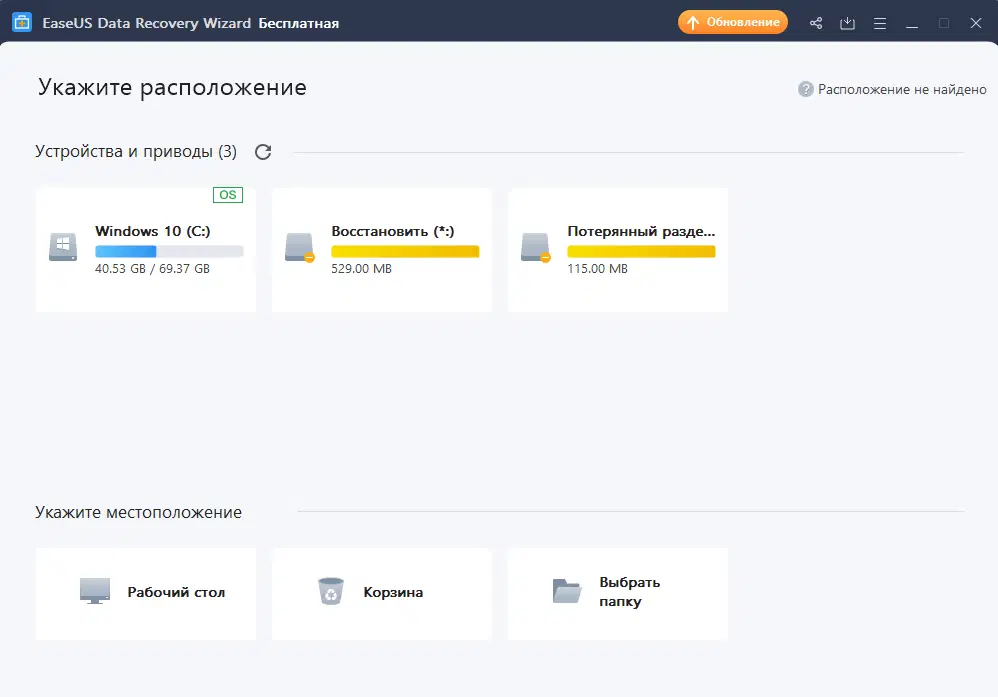Click the Корзина recycle bin icon

(331, 591)
